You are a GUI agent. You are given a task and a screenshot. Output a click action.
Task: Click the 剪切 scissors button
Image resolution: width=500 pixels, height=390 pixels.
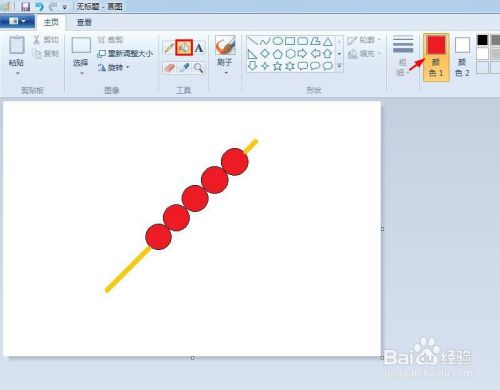click(x=46, y=40)
